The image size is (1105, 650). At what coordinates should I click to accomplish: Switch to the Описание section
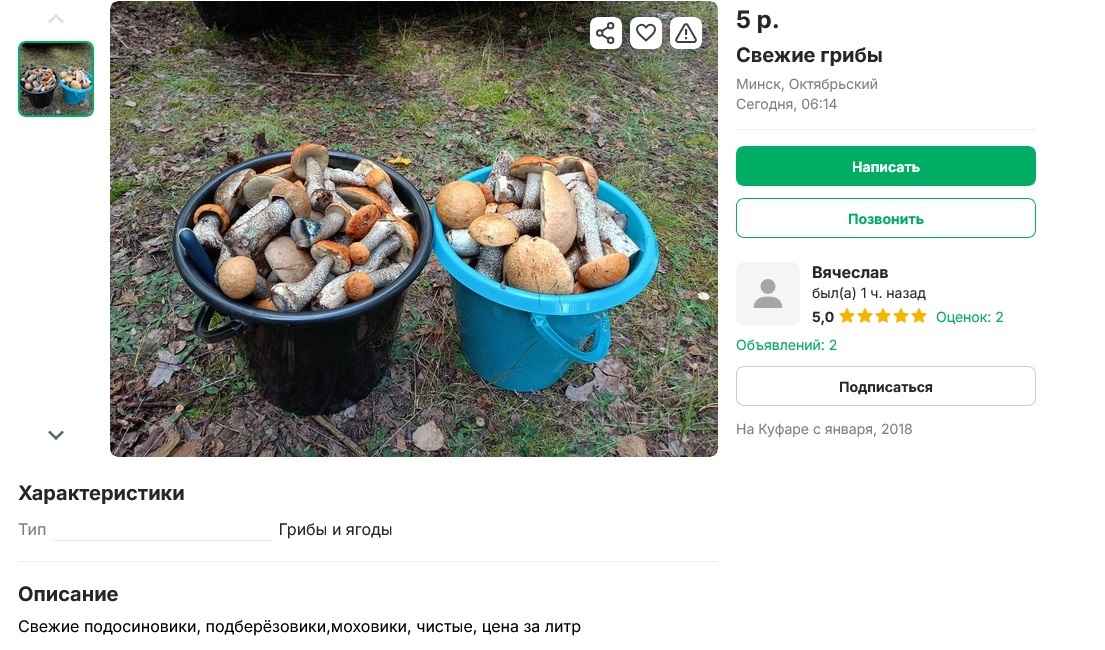click(67, 594)
